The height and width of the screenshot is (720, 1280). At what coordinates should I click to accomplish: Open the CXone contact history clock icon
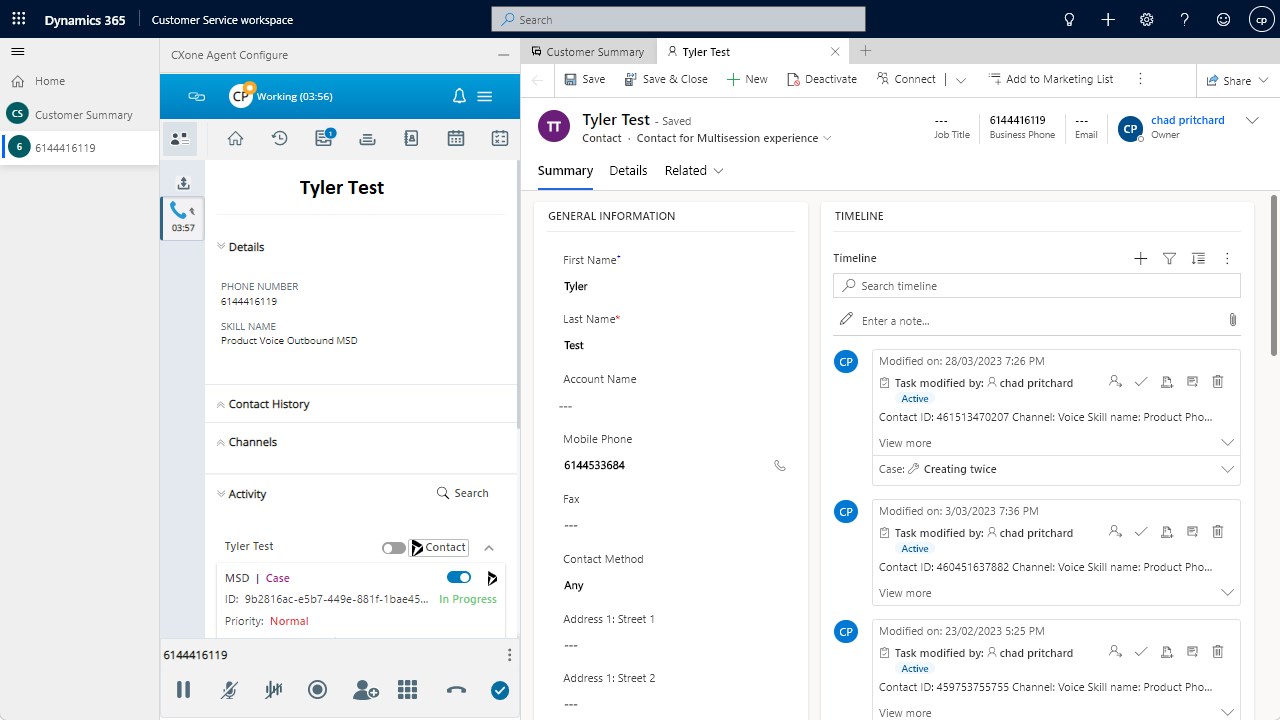coord(279,139)
